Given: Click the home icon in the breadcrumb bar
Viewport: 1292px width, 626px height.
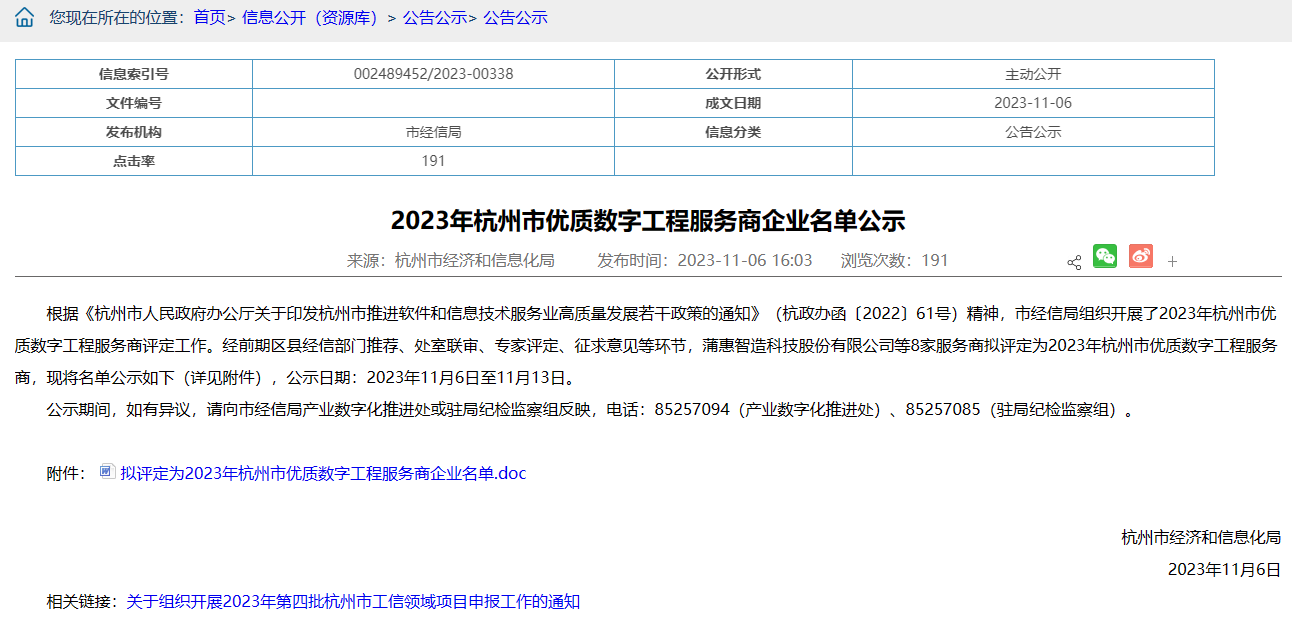Looking at the screenshot, I should click(24, 18).
